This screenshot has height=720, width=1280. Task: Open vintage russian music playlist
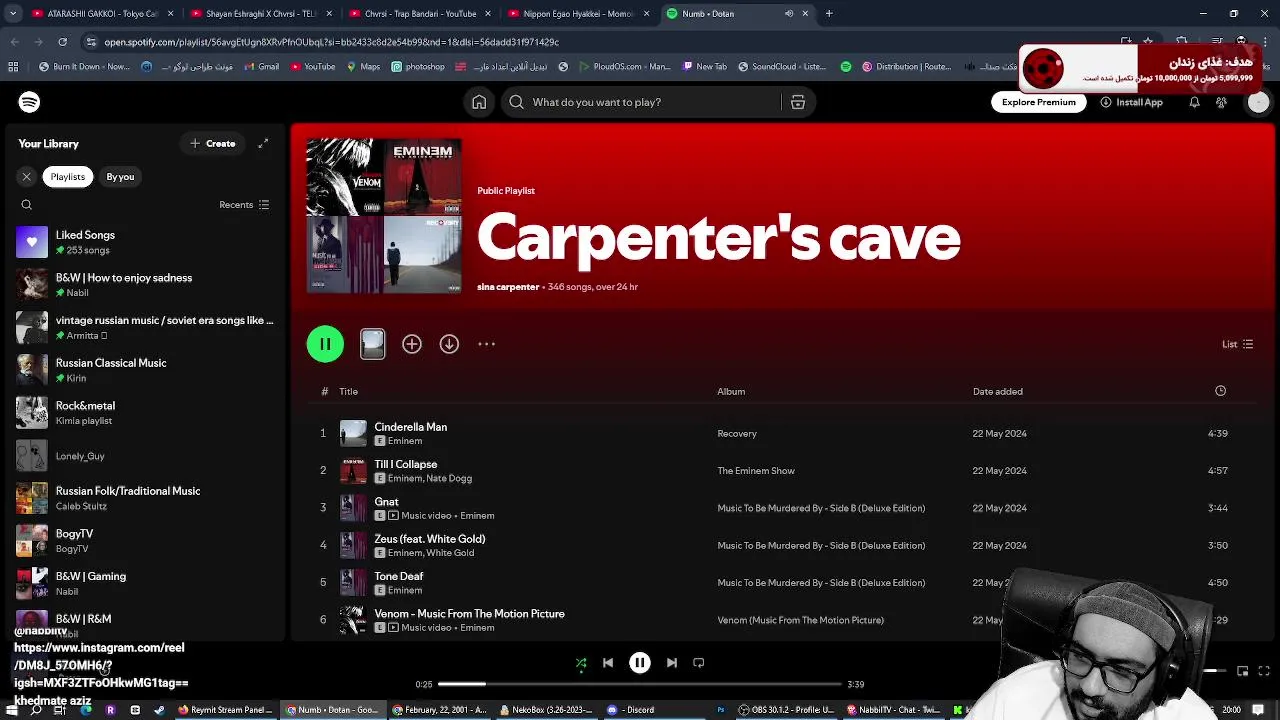pyautogui.click(x=145, y=327)
